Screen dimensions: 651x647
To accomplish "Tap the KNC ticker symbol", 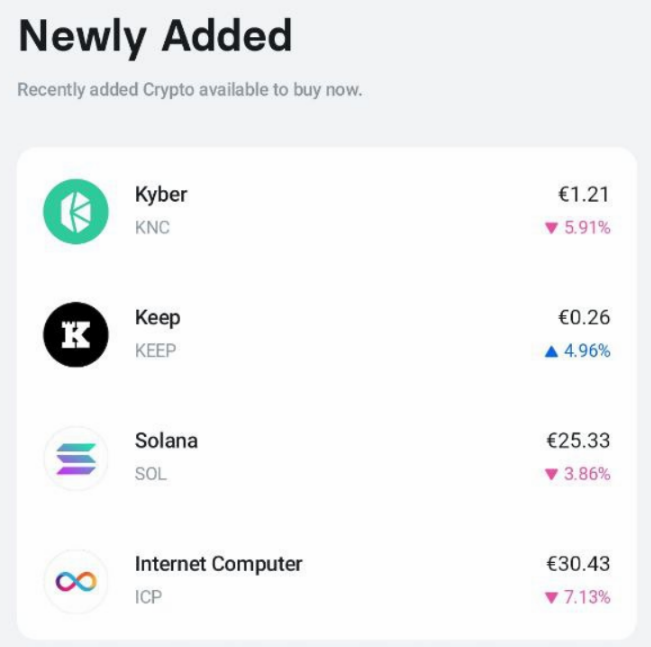I will coord(153,227).
